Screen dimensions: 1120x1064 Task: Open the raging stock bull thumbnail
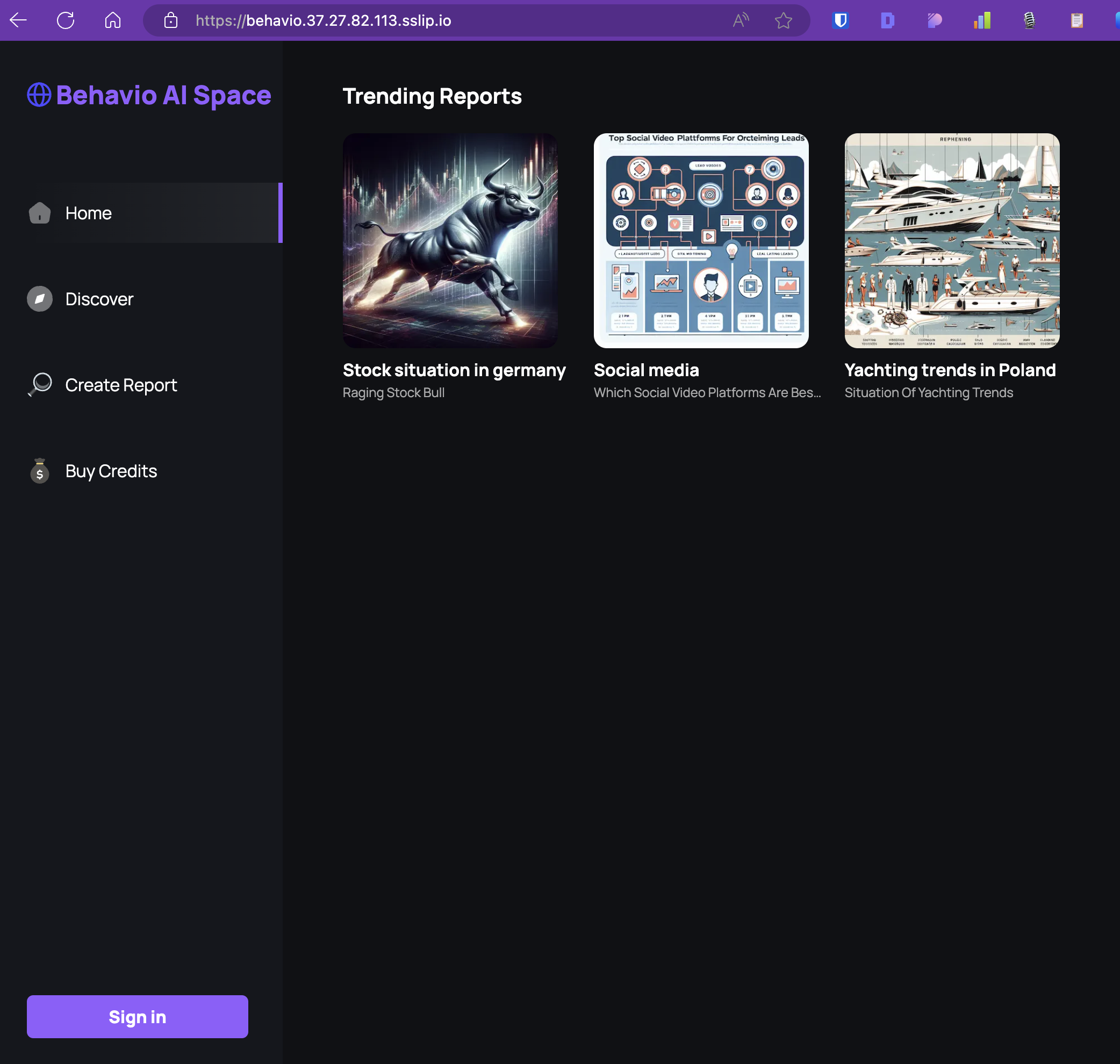click(x=450, y=241)
